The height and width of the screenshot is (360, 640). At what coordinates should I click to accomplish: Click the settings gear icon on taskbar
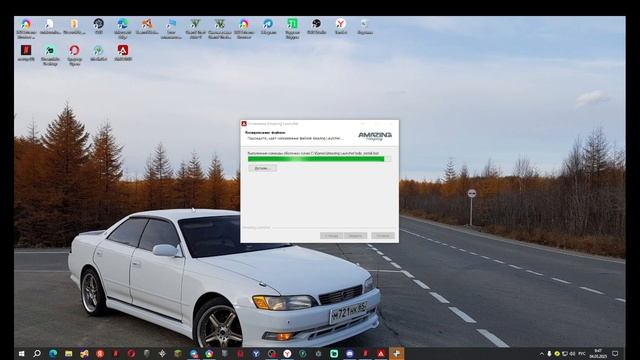pos(318,353)
